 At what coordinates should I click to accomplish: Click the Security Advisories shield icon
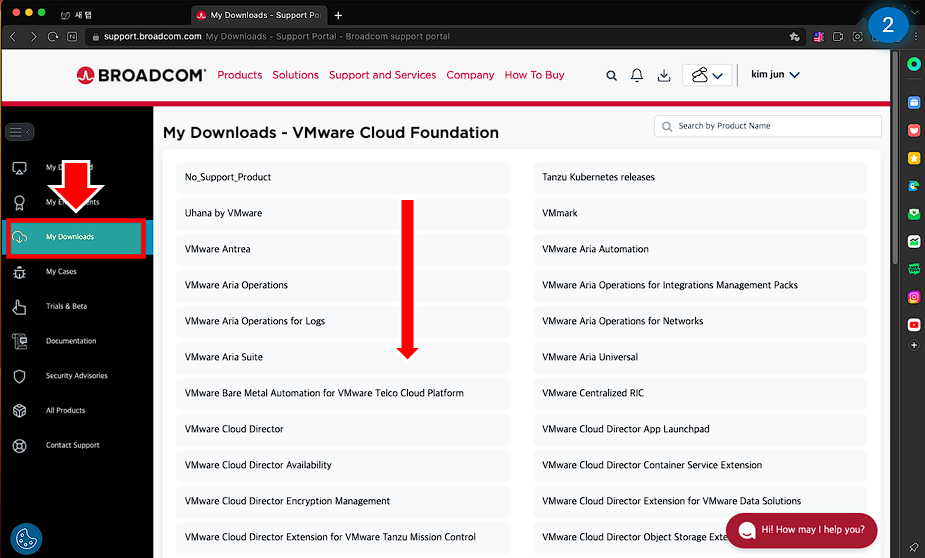(x=19, y=376)
